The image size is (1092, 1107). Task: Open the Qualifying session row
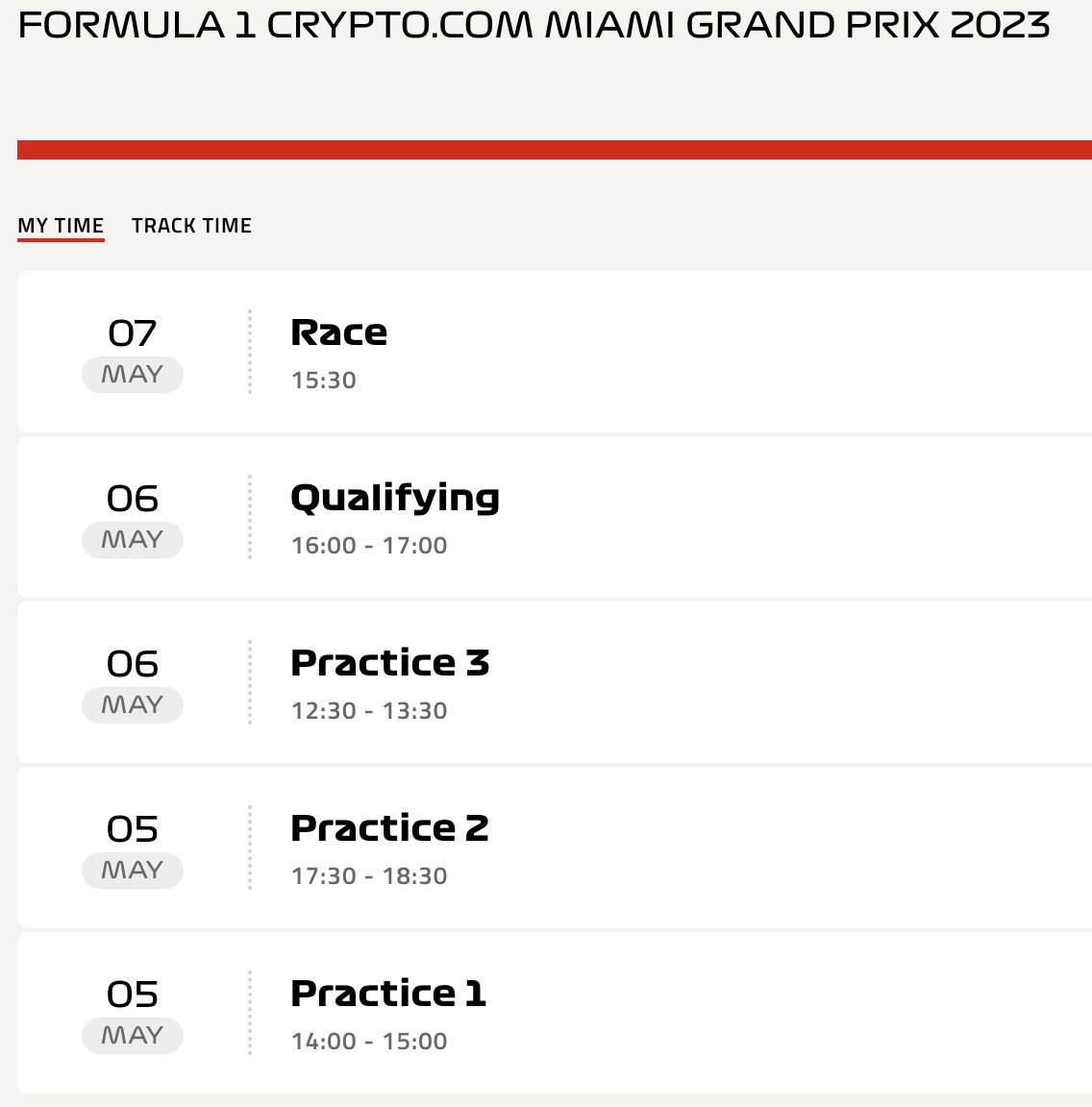coord(555,517)
